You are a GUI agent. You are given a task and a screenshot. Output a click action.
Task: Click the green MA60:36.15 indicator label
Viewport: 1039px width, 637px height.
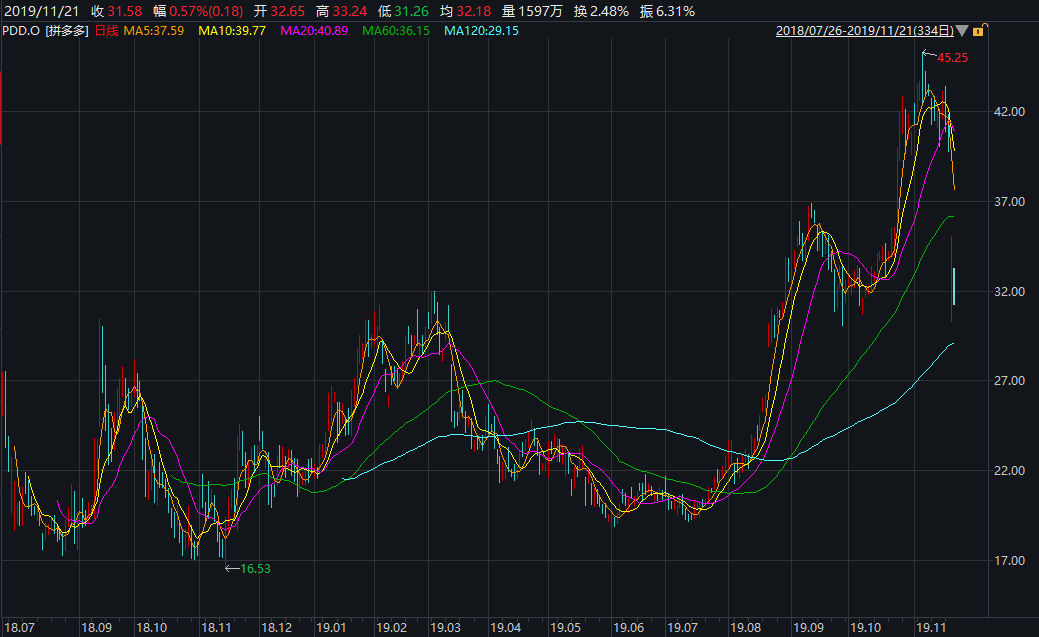pyautogui.click(x=396, y=32)
